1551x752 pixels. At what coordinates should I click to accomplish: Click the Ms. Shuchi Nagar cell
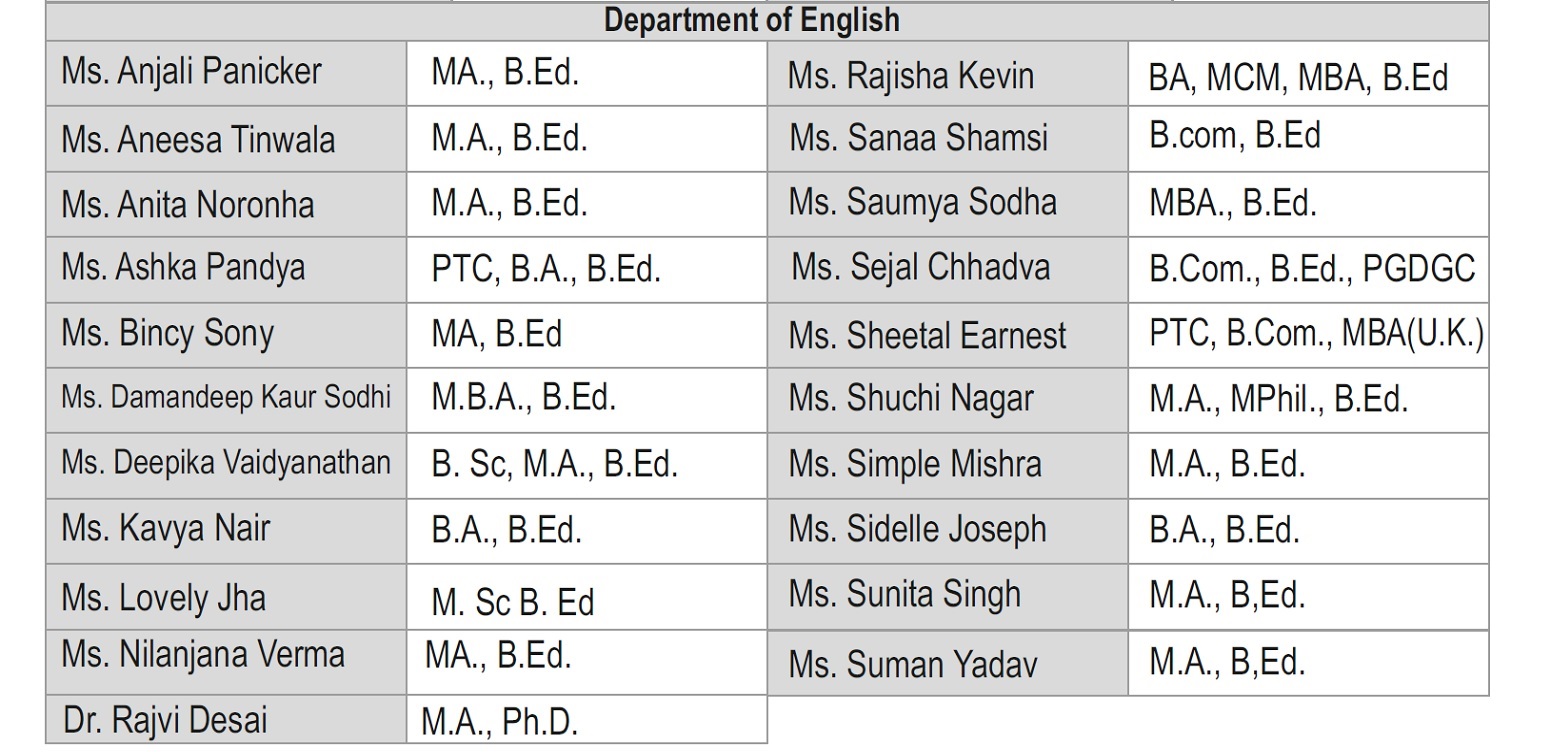click(948, 400)
